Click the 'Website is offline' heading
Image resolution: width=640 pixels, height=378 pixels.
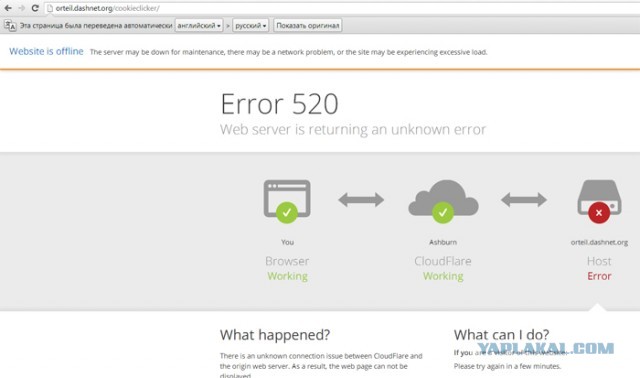tap(46, 51)
